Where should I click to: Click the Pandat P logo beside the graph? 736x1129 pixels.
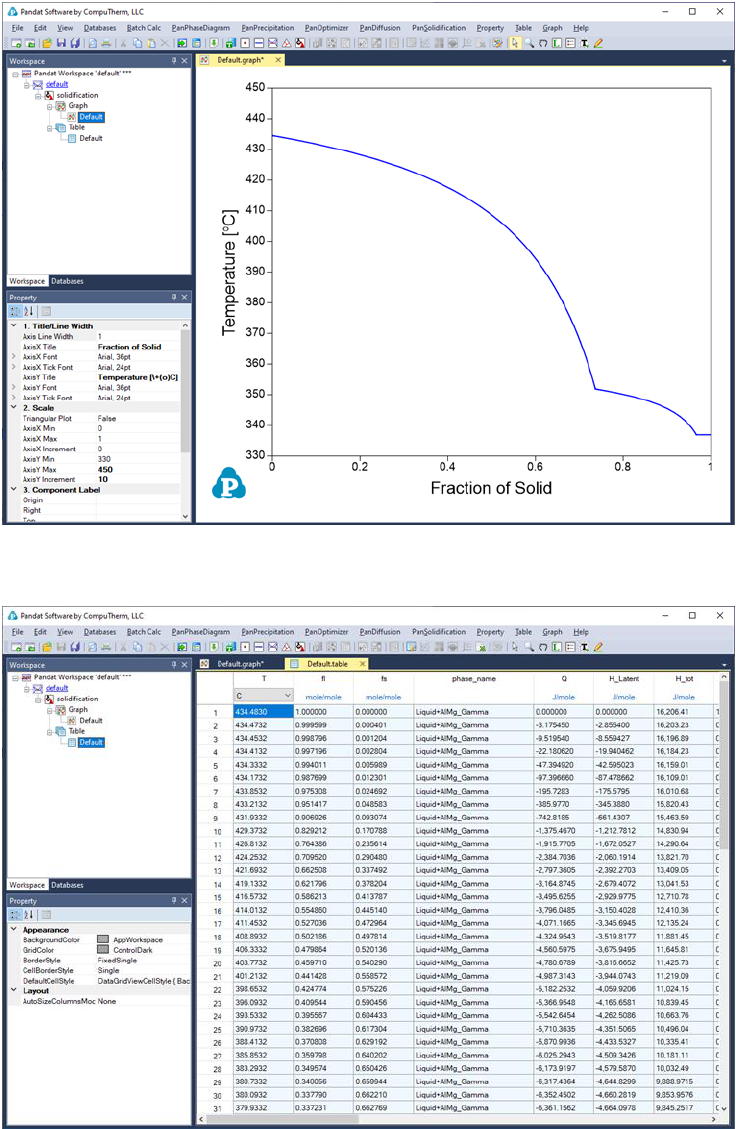point(229,483)
